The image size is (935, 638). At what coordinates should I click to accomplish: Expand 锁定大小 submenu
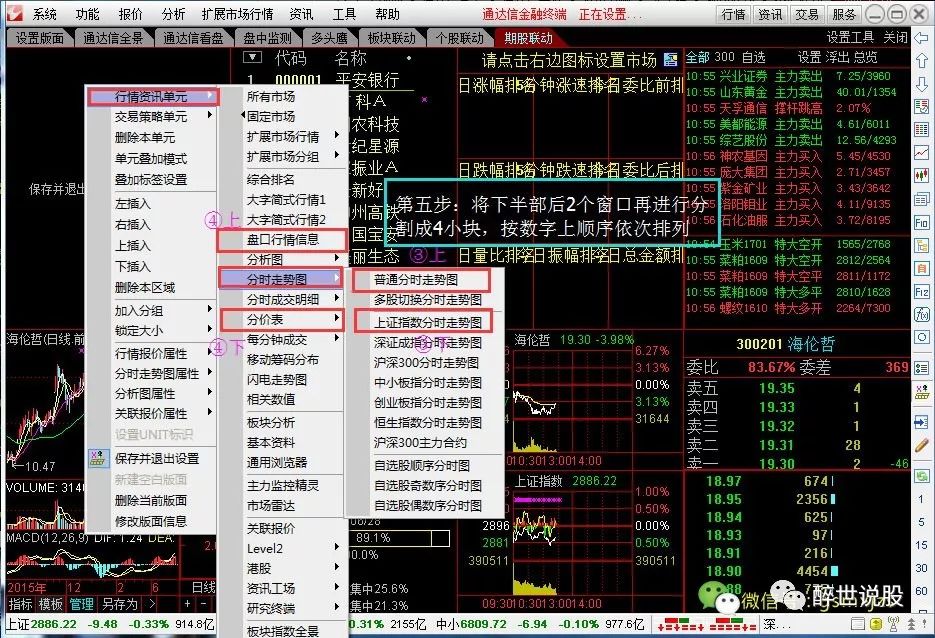[x=209, y=329]
